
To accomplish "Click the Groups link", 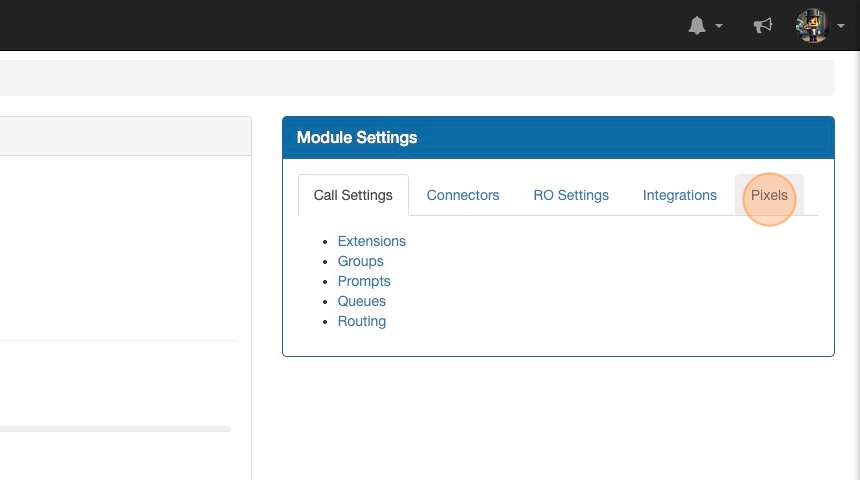I will tap(361, 261).
